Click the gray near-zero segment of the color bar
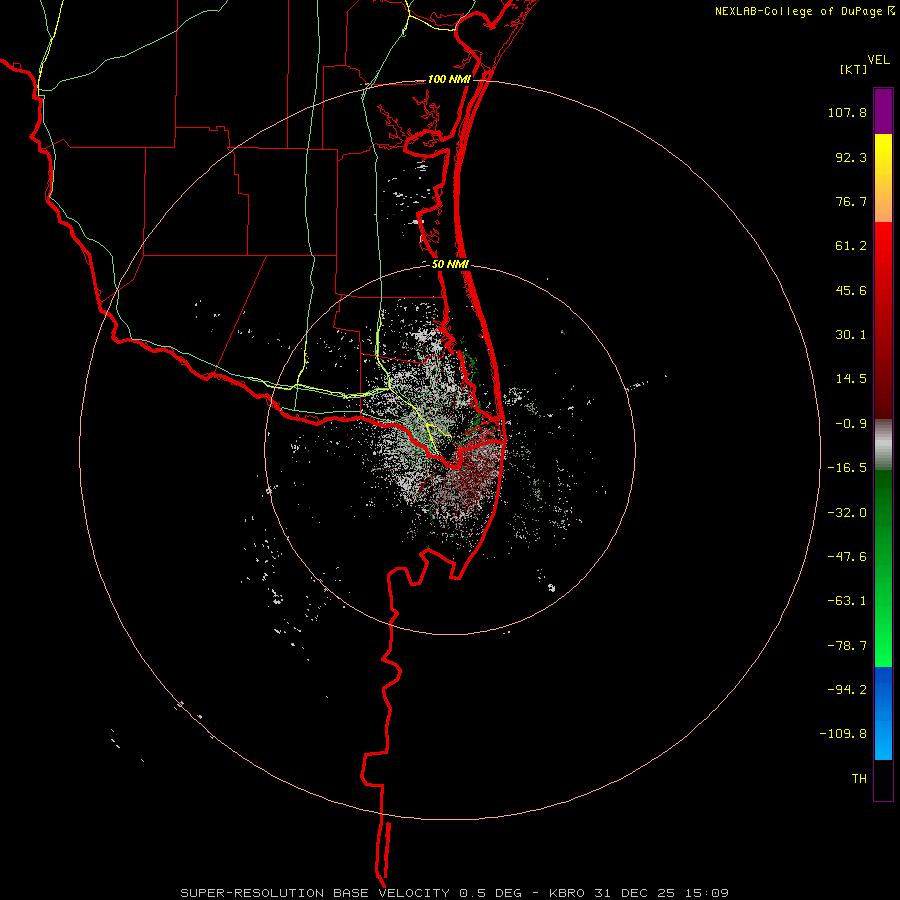The height and width of the screenshot is (900, 900). (x=883, y=445)
